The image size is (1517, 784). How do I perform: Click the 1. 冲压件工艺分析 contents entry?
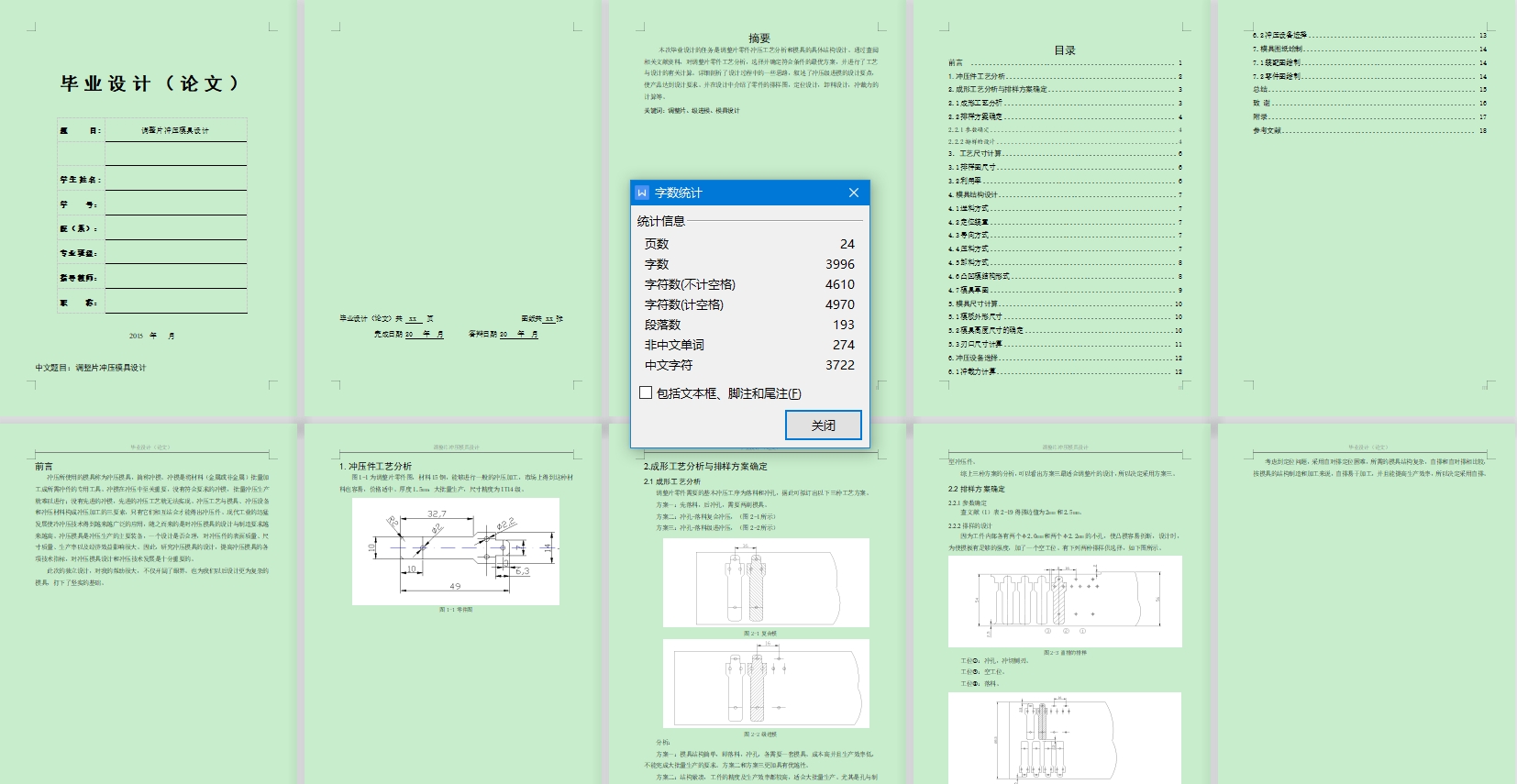1065,76
